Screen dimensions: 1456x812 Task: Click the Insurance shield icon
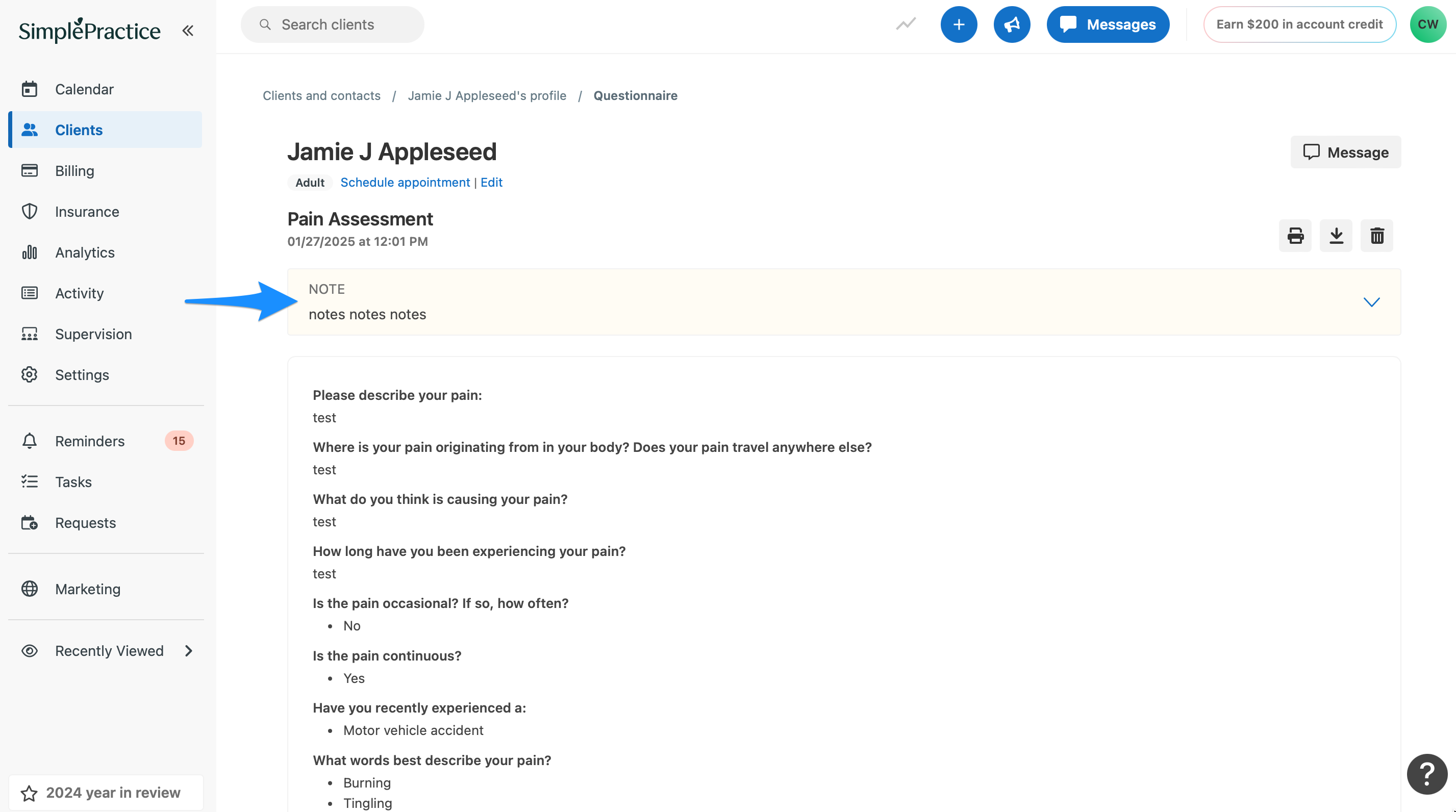pos(30,211)
